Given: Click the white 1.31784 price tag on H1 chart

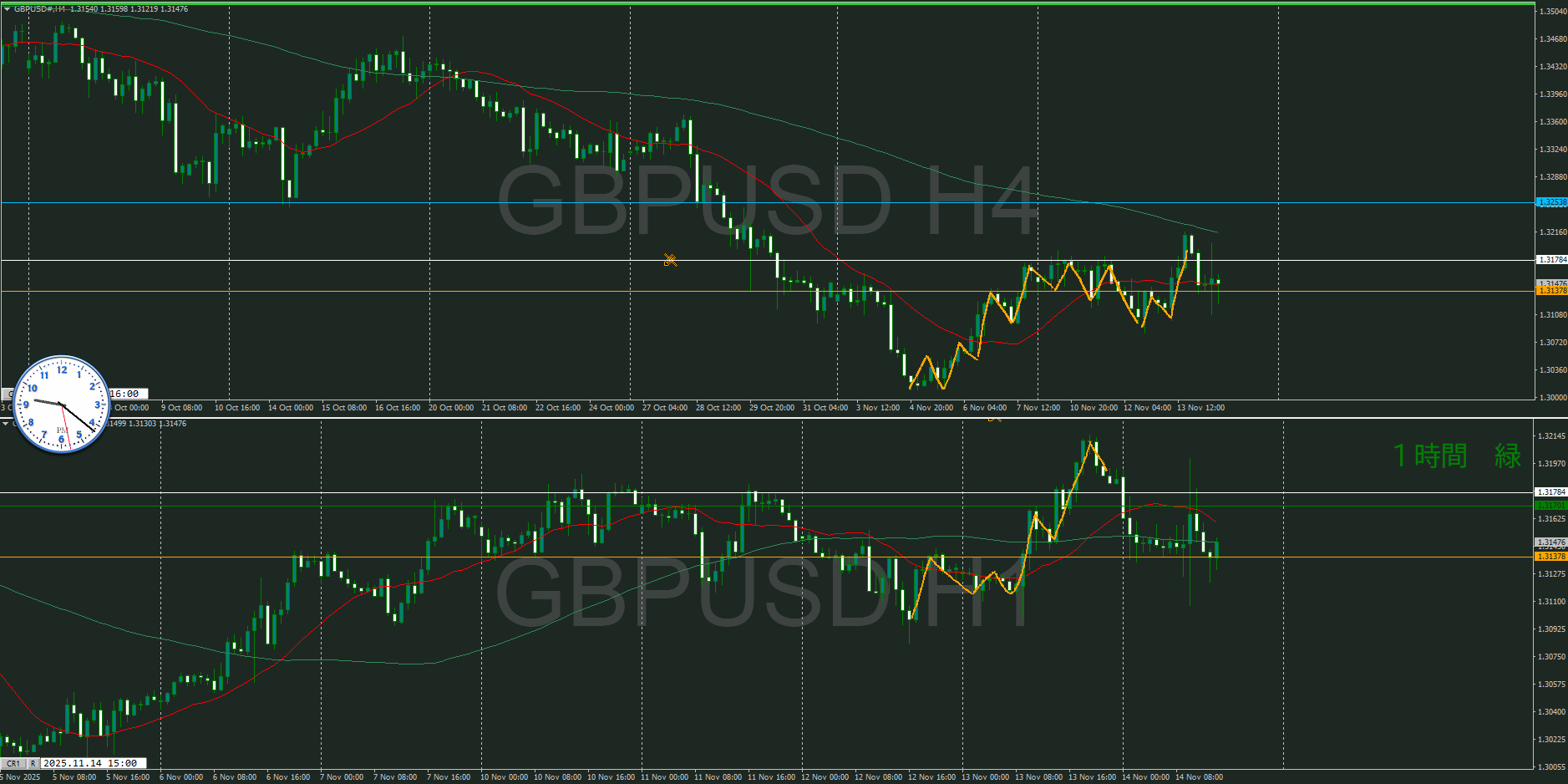Looking at the screenshot, I should 1552,492.
